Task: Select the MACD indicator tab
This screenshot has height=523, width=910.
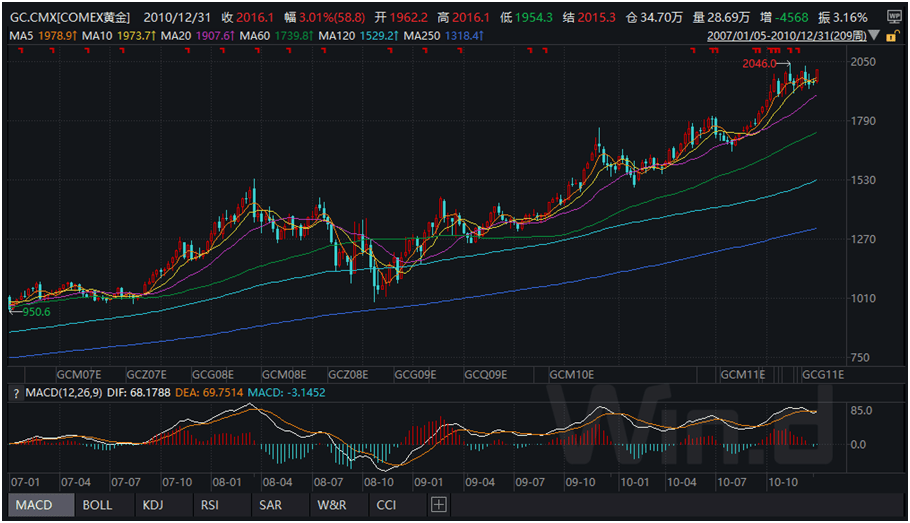Action: 34,505
